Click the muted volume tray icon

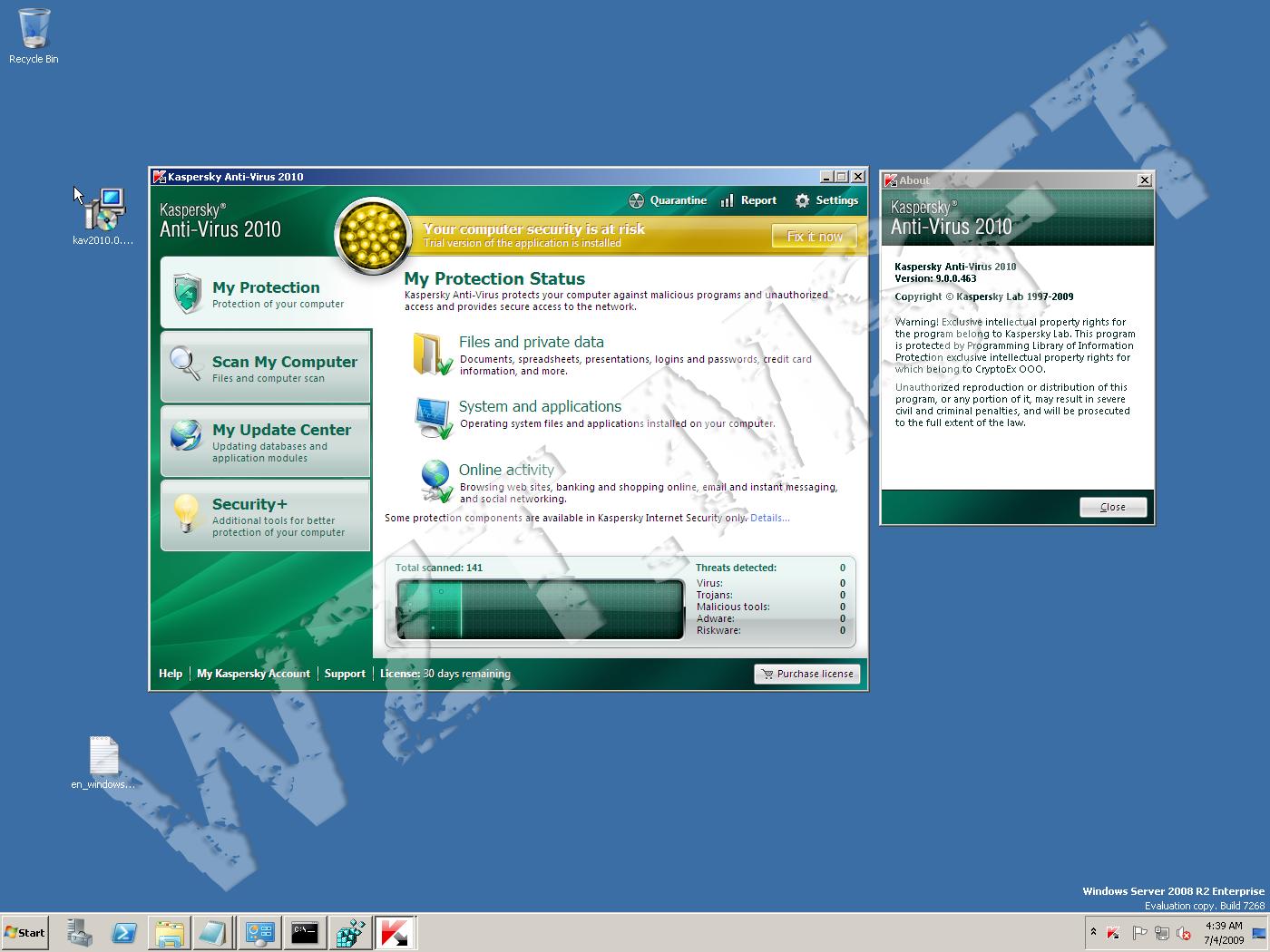point(1184,933)
